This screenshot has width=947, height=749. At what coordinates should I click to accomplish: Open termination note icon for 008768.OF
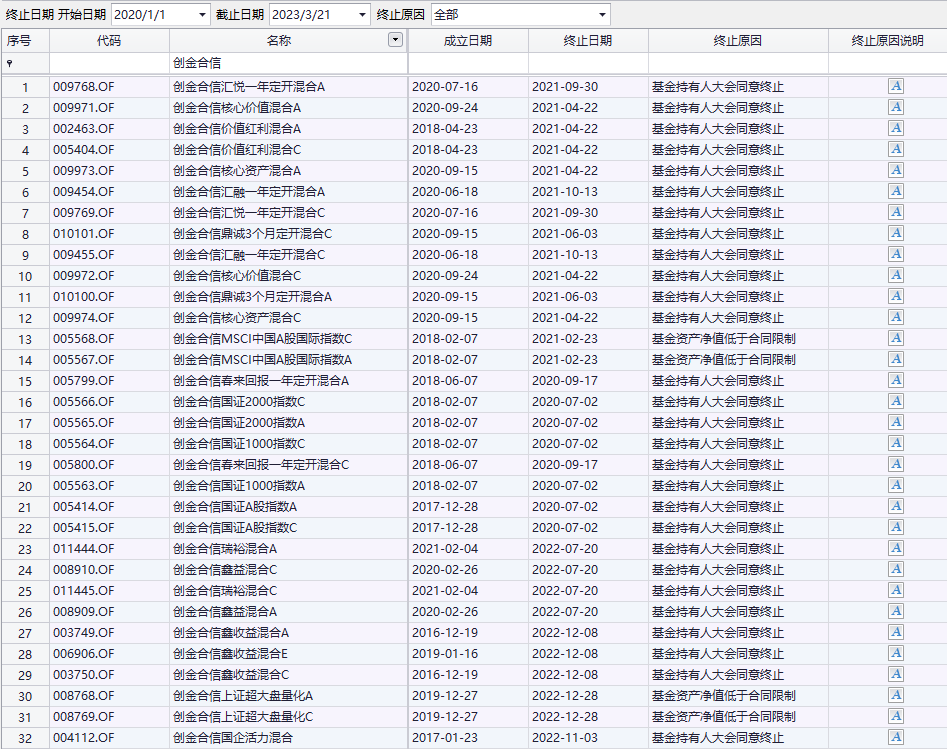(896, 695)
